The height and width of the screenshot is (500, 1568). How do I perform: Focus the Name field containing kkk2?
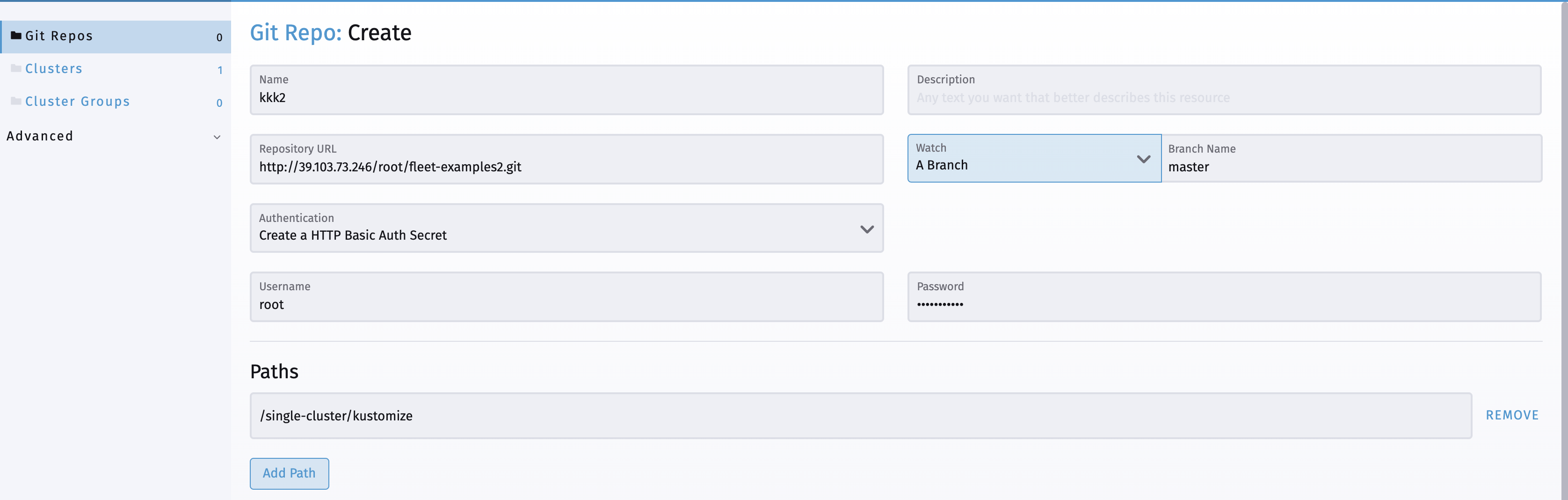point(566,89)
